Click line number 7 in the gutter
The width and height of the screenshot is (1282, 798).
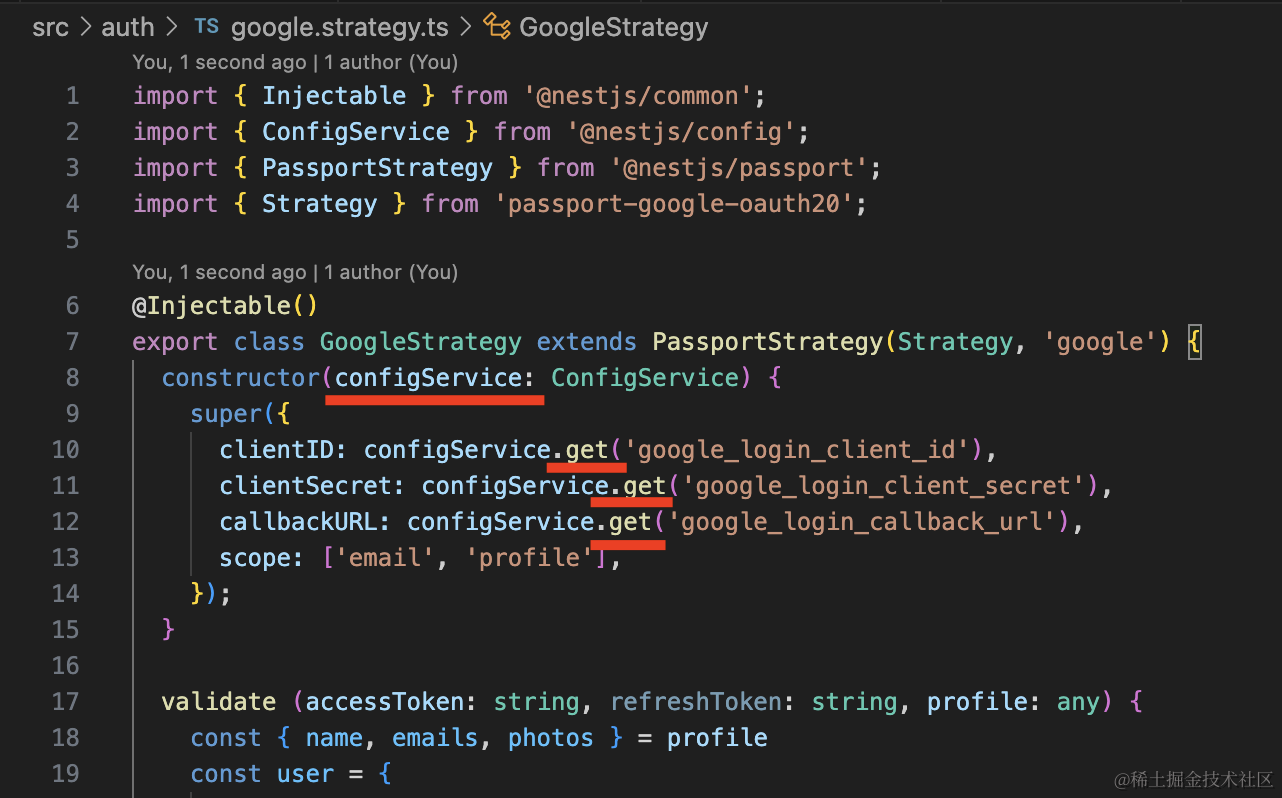pyautogui.click(x=71, y=342)
